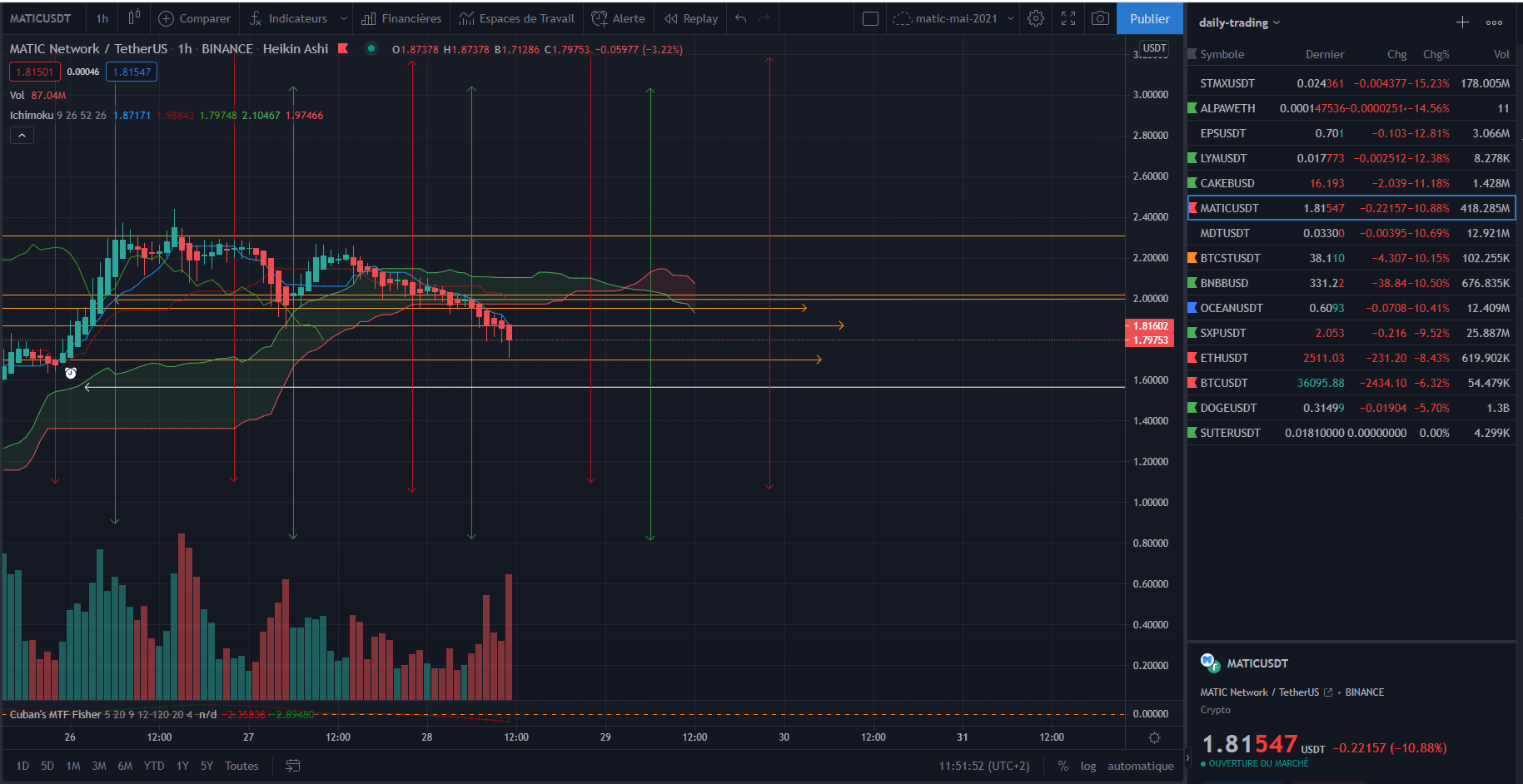This screenshot has height=784, width=1523.
Task: Select the chart layout square icon
Action: 870,18
